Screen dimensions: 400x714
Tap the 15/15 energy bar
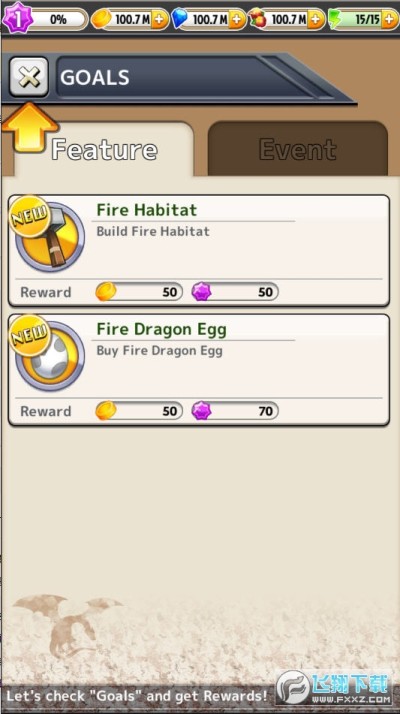coord(361,20)
